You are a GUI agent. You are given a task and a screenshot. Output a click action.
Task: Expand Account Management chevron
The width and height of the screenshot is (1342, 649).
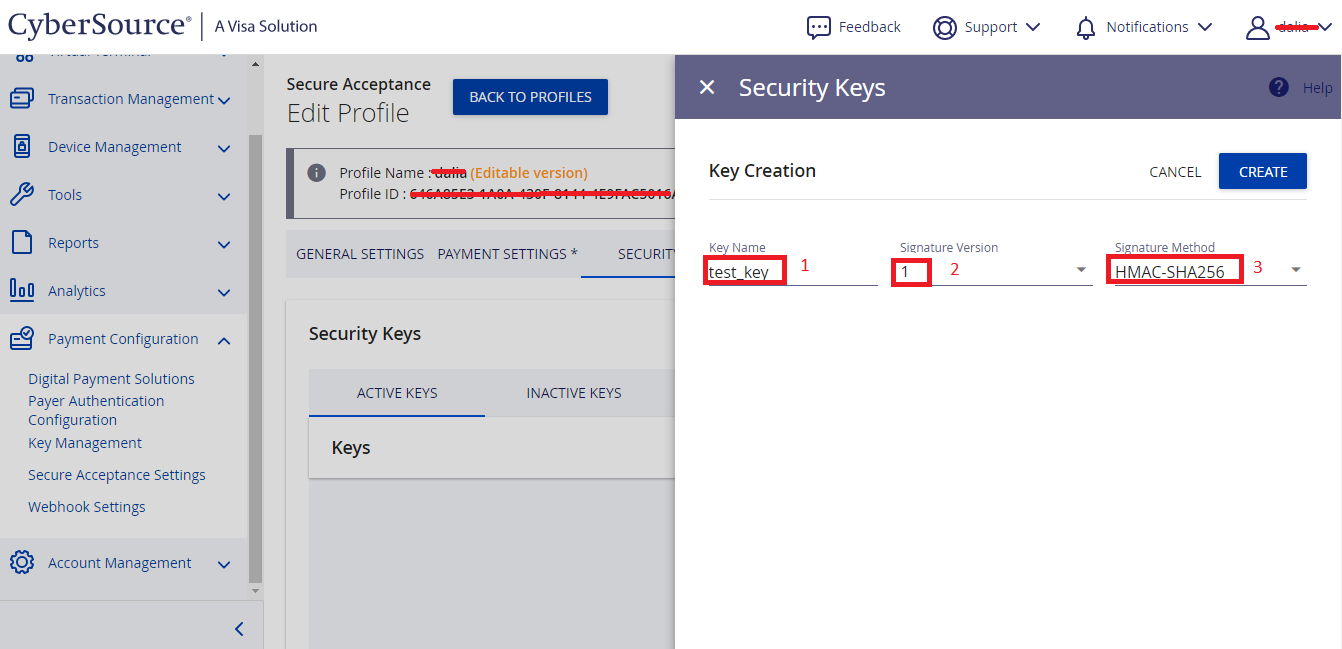224,564
